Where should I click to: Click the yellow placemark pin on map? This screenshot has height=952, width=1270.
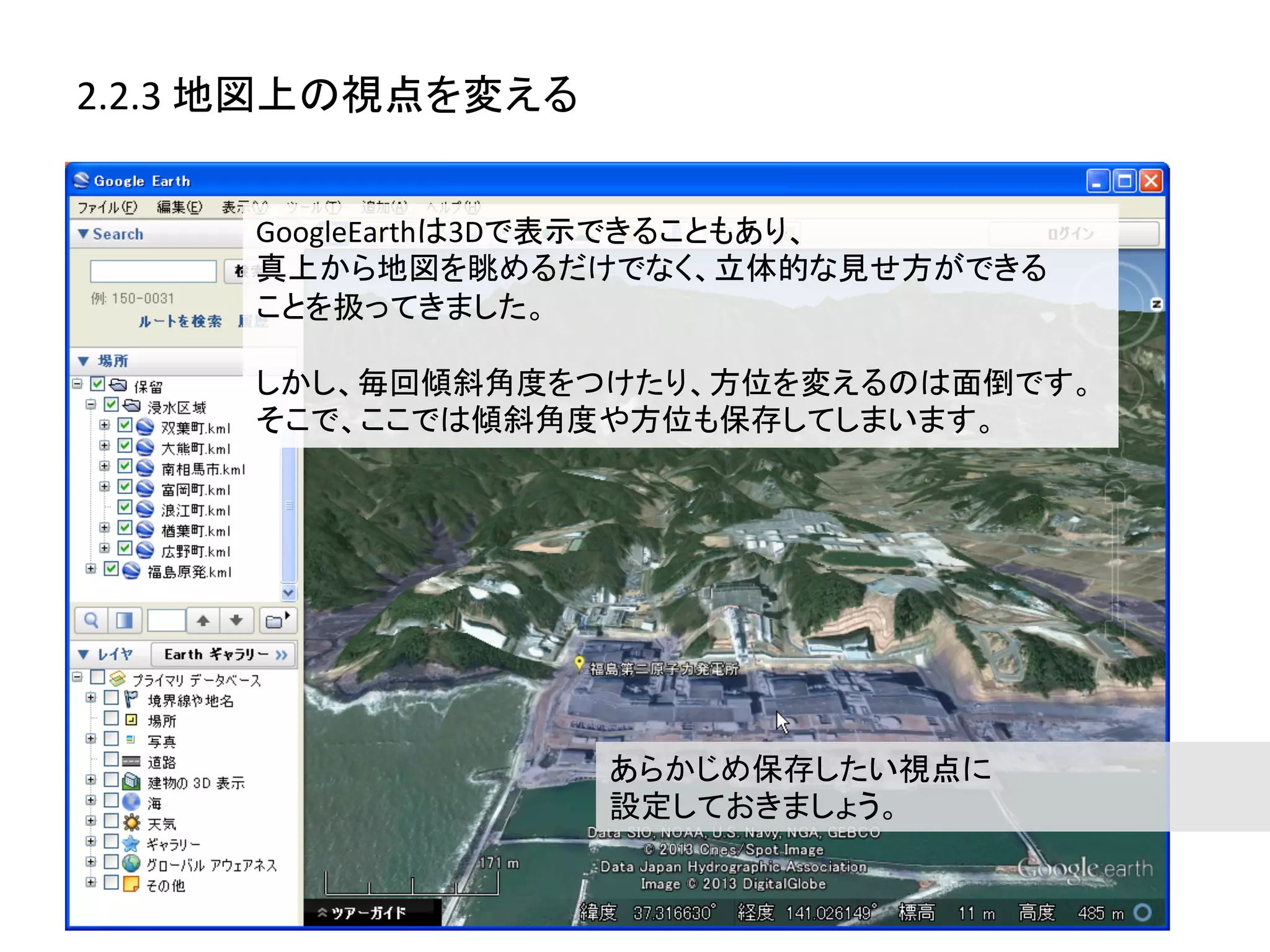pyautogui.click(x=579, y=664)
